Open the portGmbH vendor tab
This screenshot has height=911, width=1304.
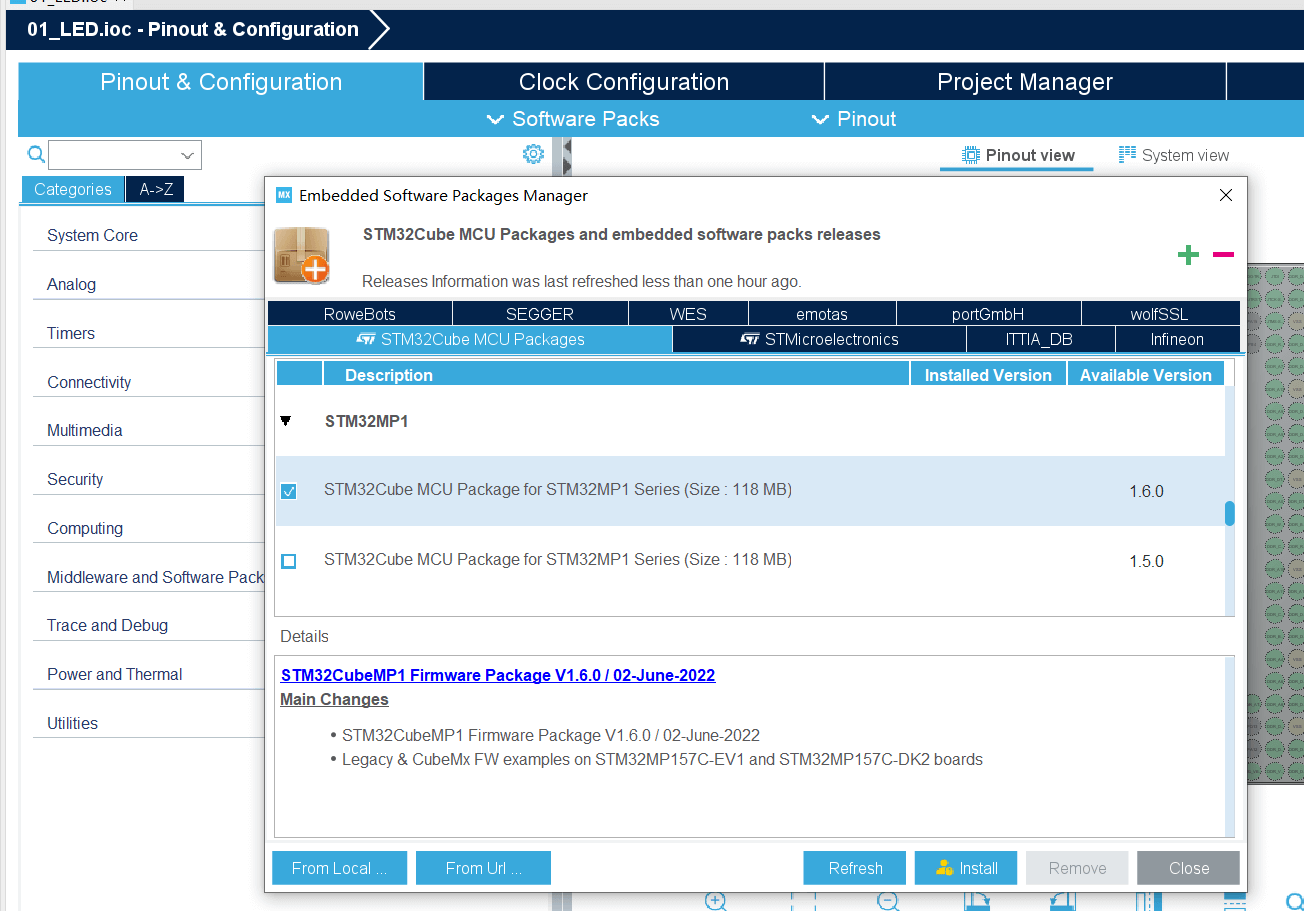click(988, 314)
